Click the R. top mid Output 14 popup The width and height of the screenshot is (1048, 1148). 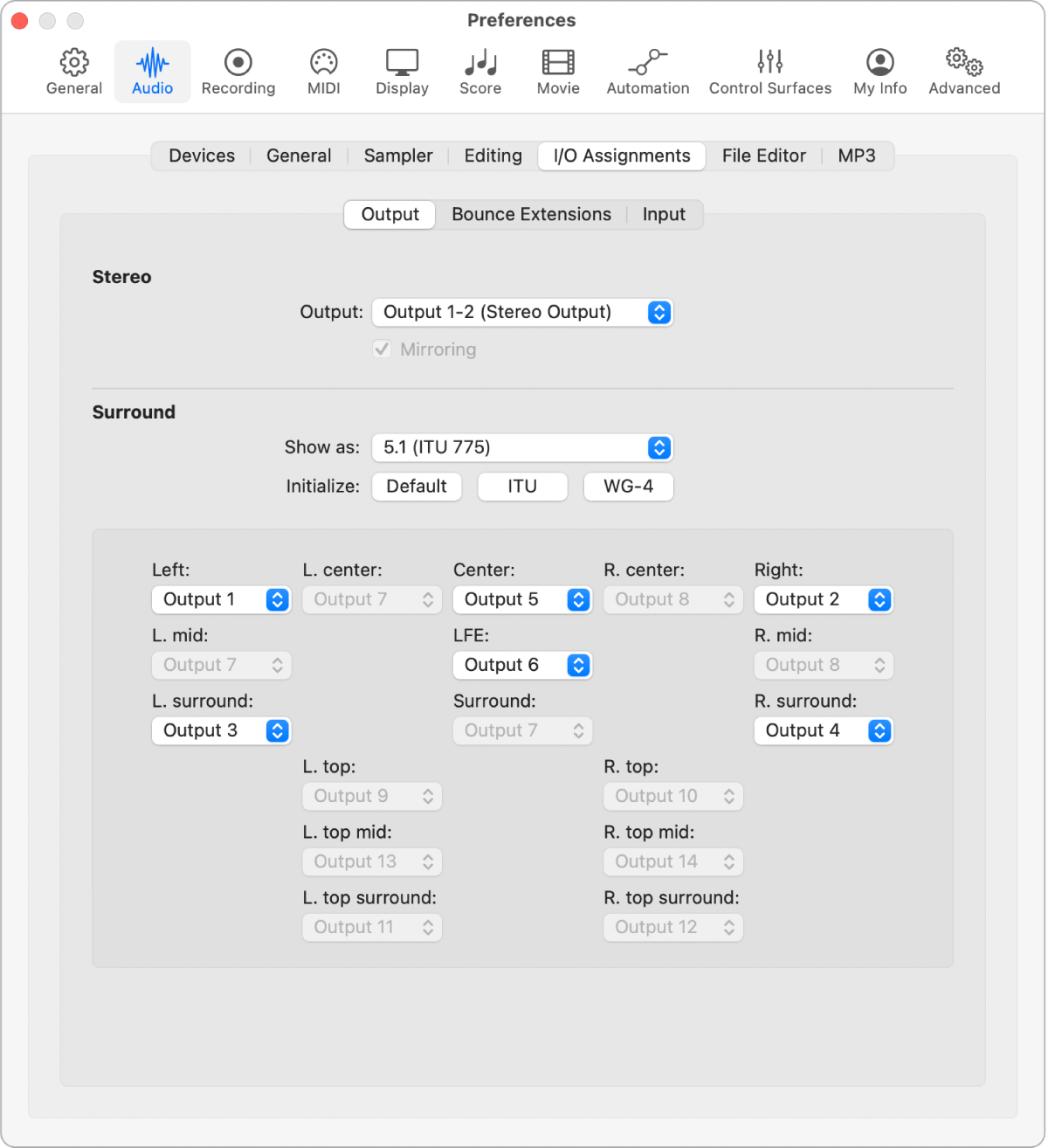coord(673,861)
